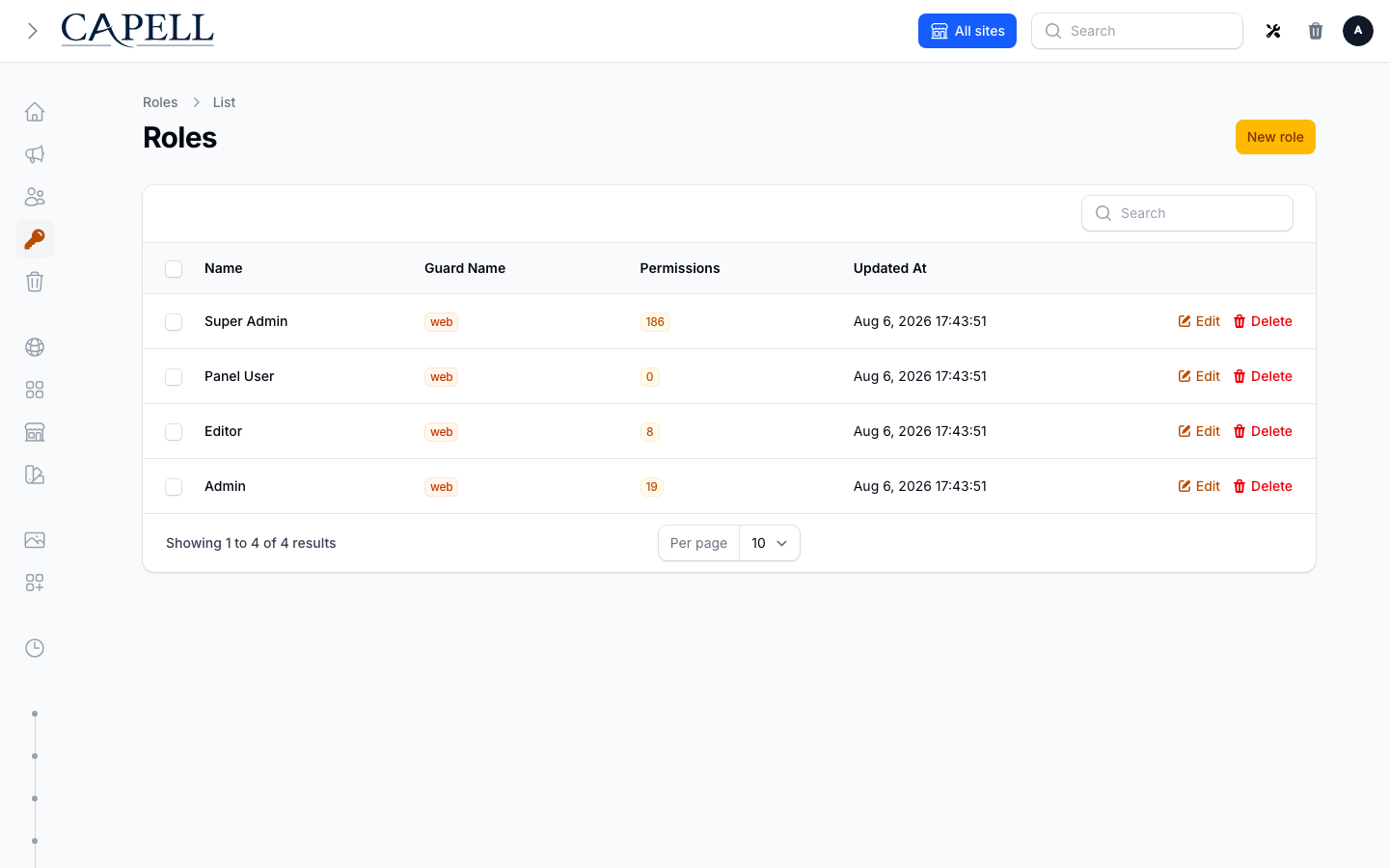Image resolution: width=1389 pixels, height=868 pixels.
Task: Delete the Super Admin role
Action: (x=1263, y=321)
